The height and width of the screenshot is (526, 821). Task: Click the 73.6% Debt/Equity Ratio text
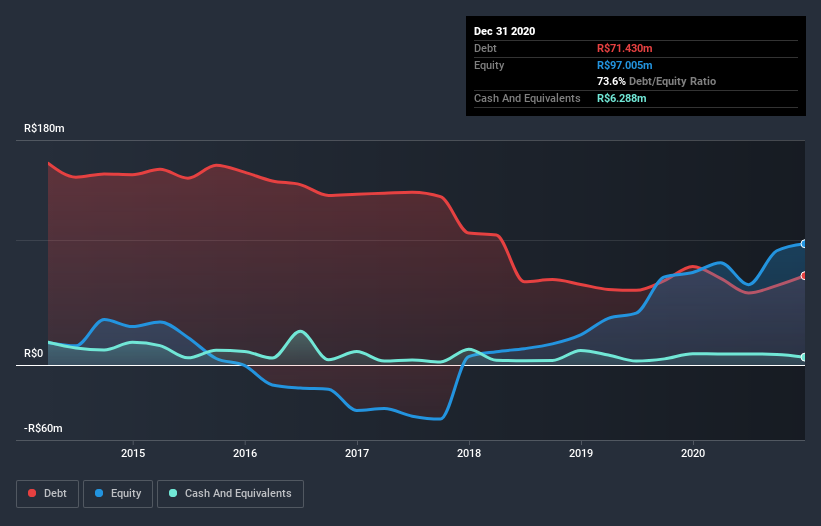click(657, 81)
